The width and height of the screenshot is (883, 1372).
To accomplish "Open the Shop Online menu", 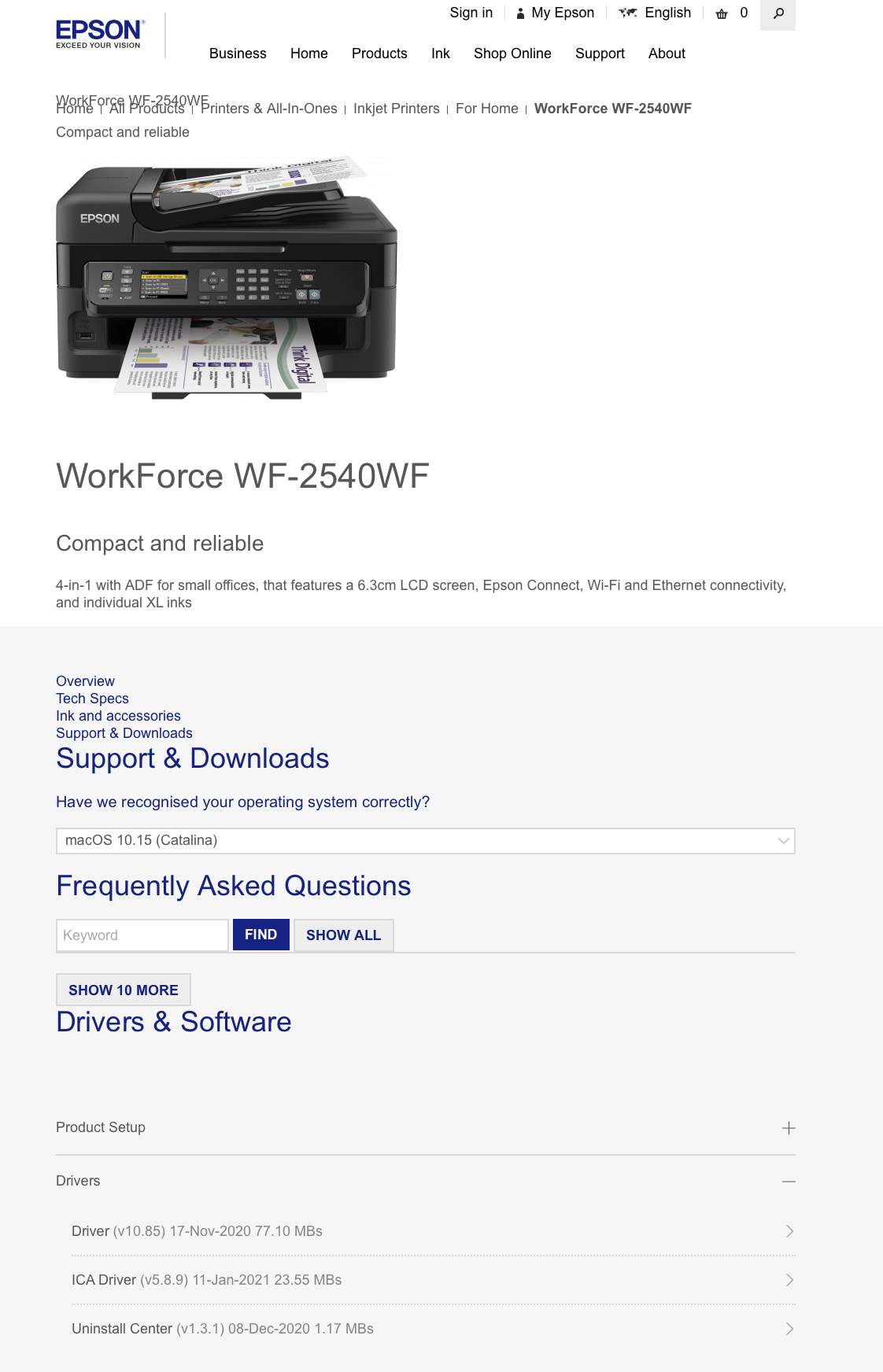I will (512, 53).
